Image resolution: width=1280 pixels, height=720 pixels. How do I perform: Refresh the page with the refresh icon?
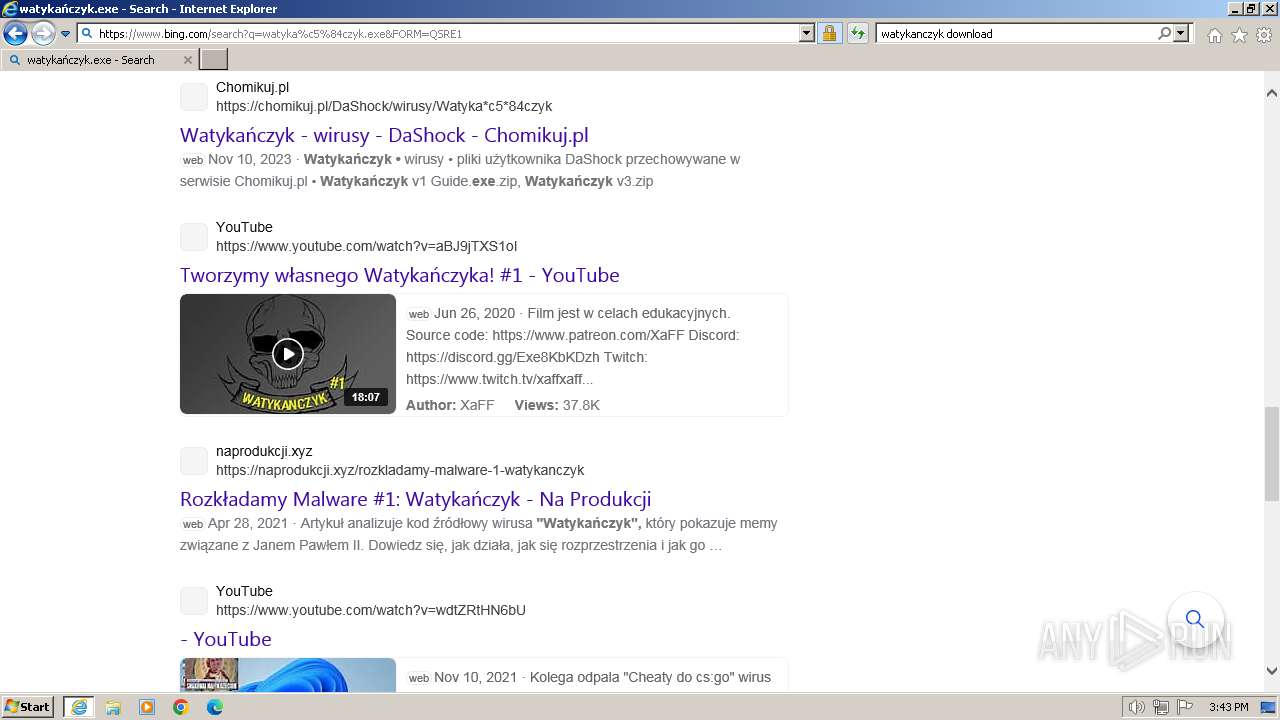click(857, 33)
